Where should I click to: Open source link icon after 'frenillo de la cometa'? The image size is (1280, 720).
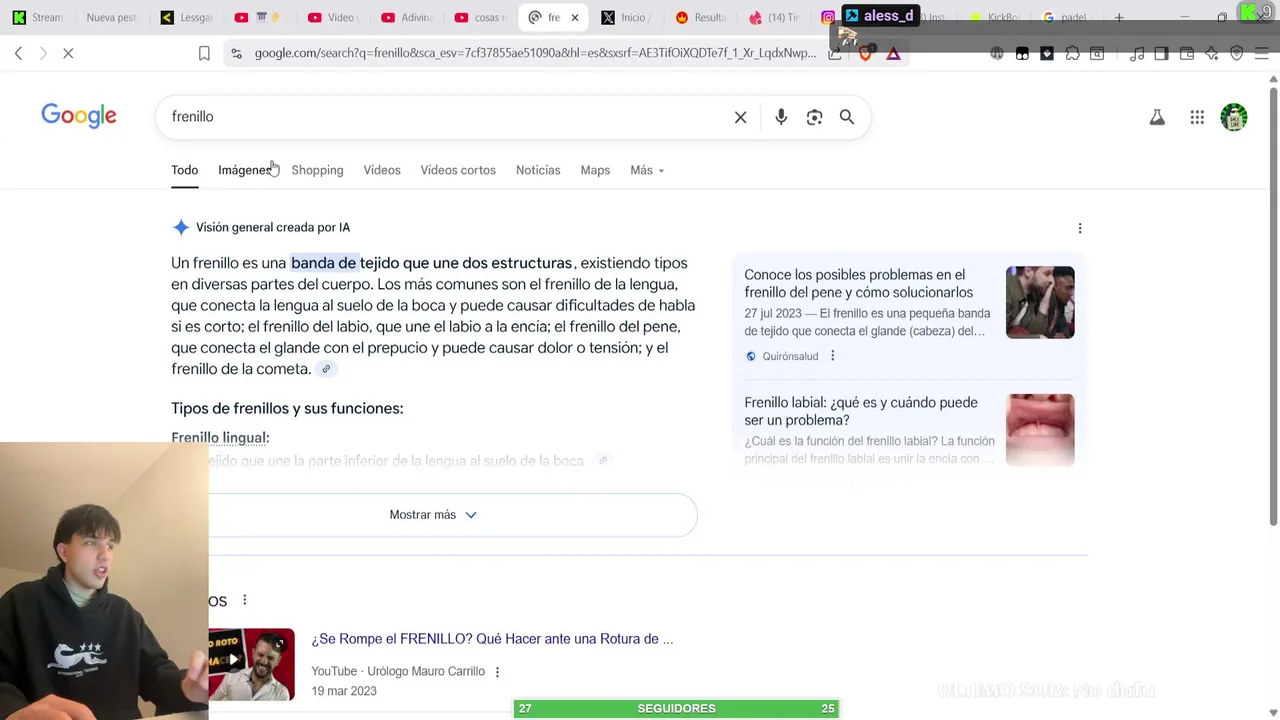[x=326, y=369]
